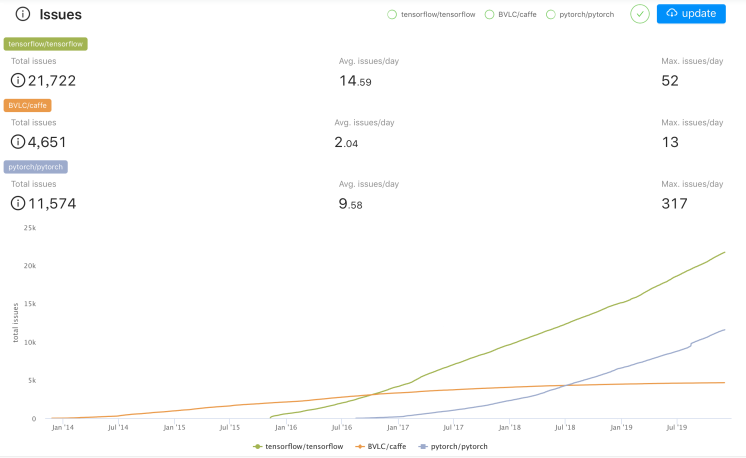This screenshot has height=458, width=746.
Task: Toggle tensorflow/tensorflow series in chart legend
Action: [298, 447]
